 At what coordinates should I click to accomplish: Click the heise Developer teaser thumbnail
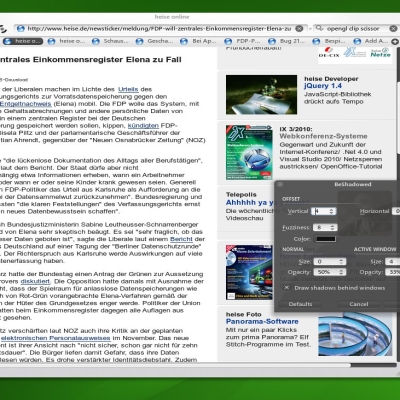[261, 95]
